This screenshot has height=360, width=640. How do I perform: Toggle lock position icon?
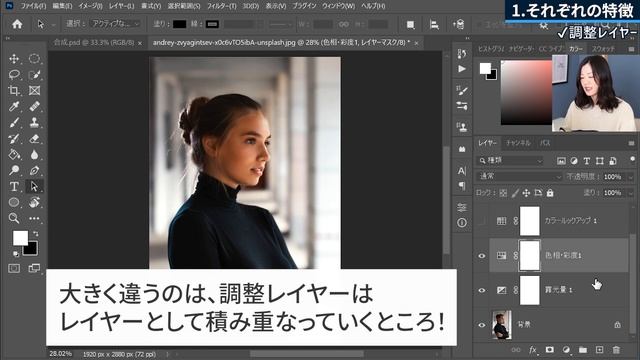point(526,193)
